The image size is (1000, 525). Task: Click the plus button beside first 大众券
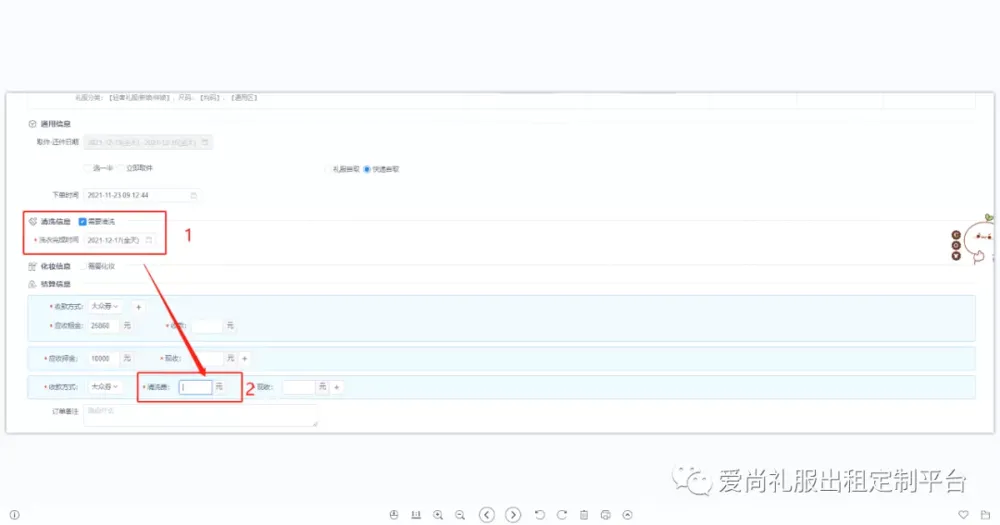coord(138,307)
